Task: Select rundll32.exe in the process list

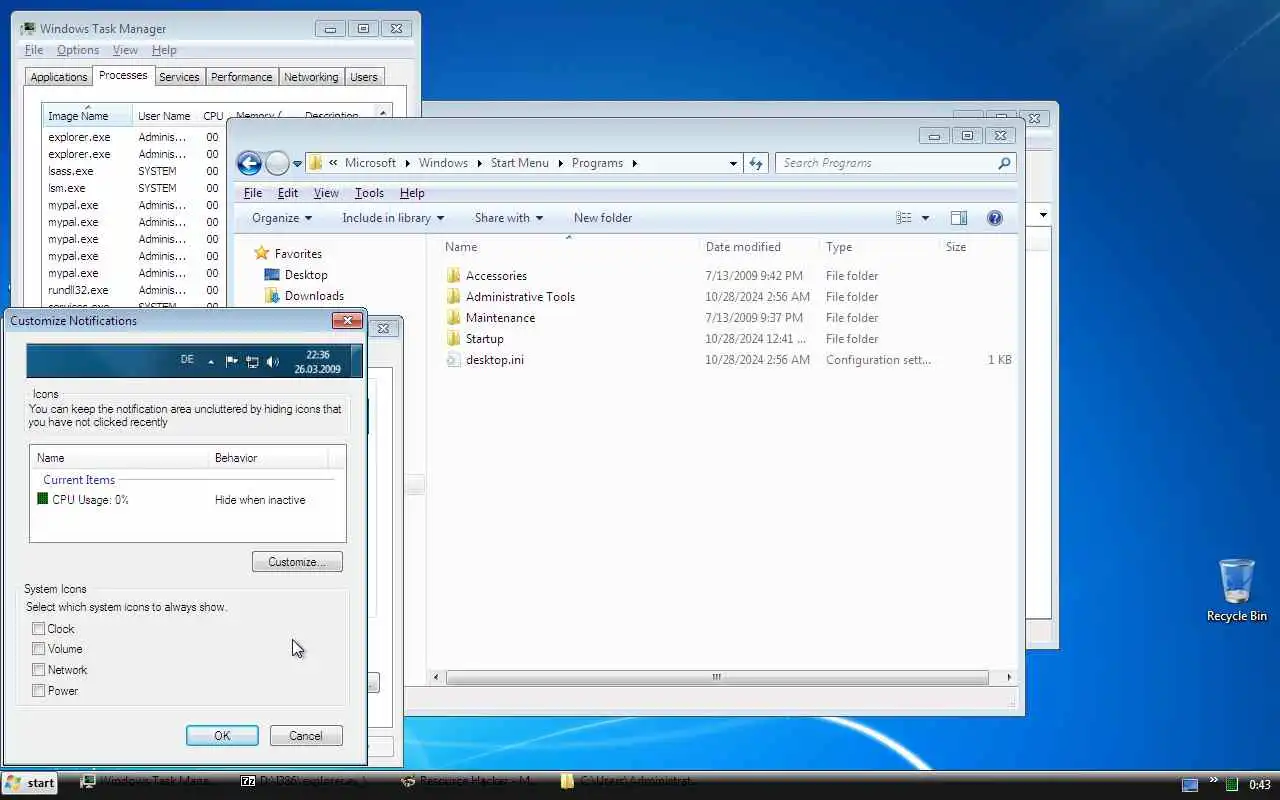Action: tap(78, 290)
